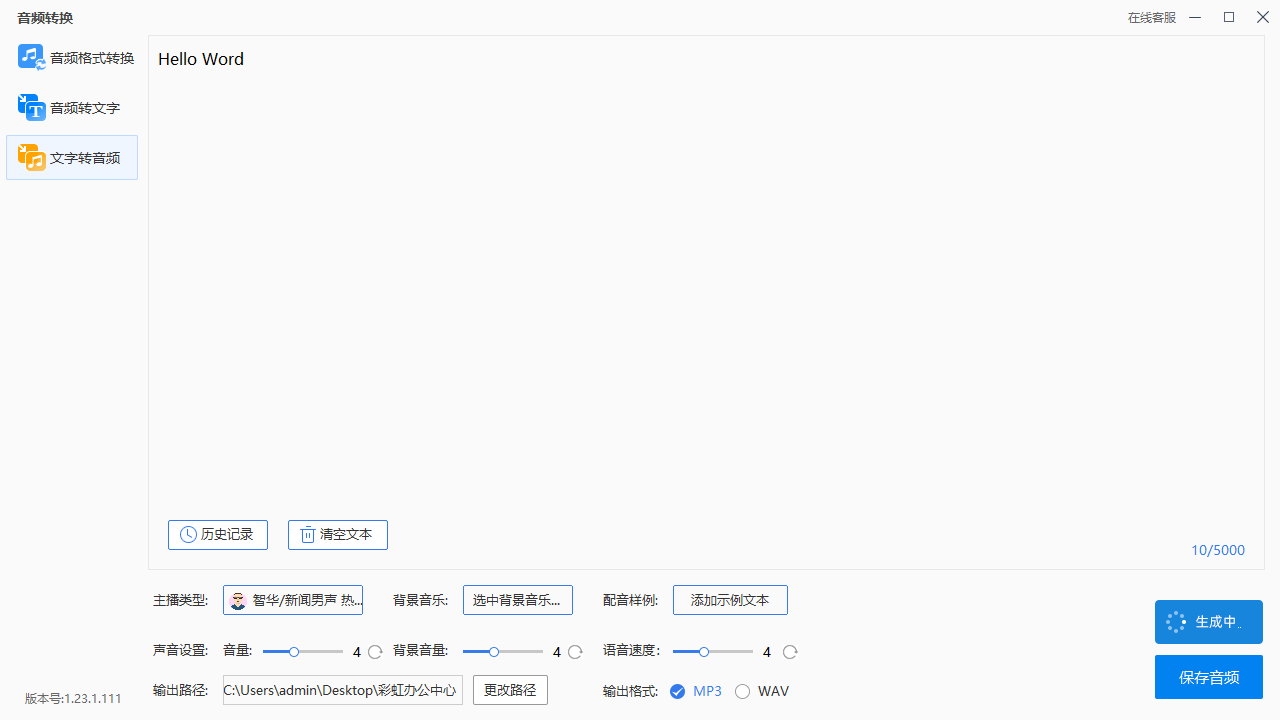Click the 生成中 generating button

click(1208, 621)
